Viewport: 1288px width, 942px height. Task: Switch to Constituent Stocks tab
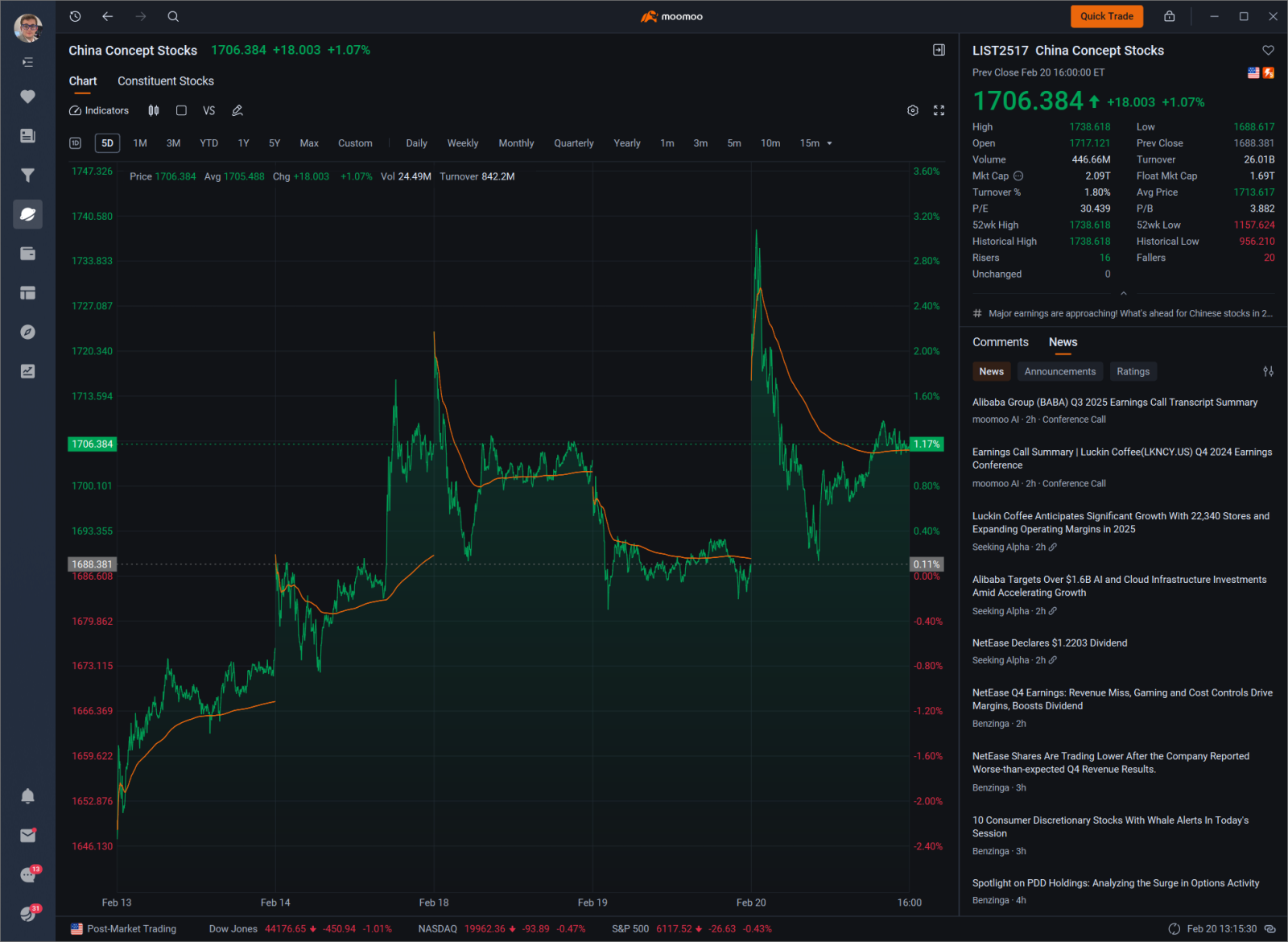coord(166,81)
